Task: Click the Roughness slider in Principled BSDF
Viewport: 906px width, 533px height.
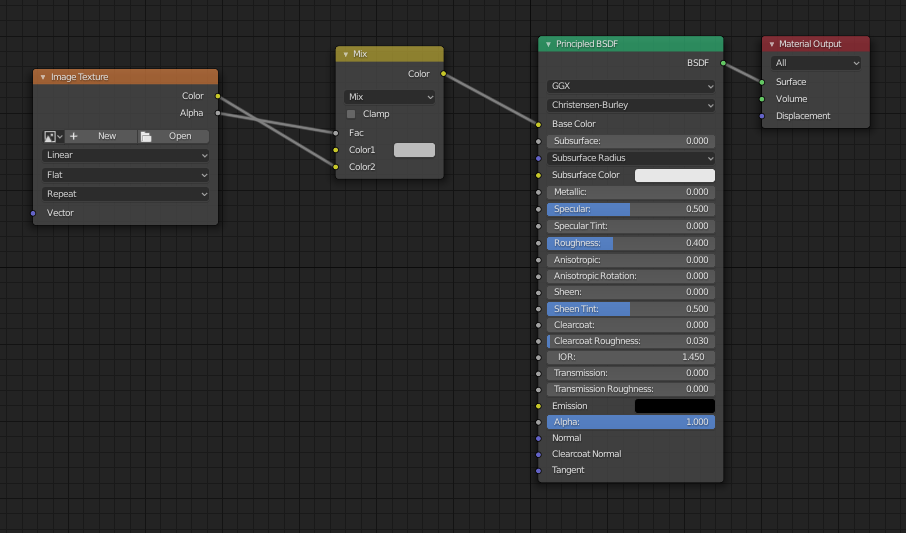Action: (x=630, y=243)
